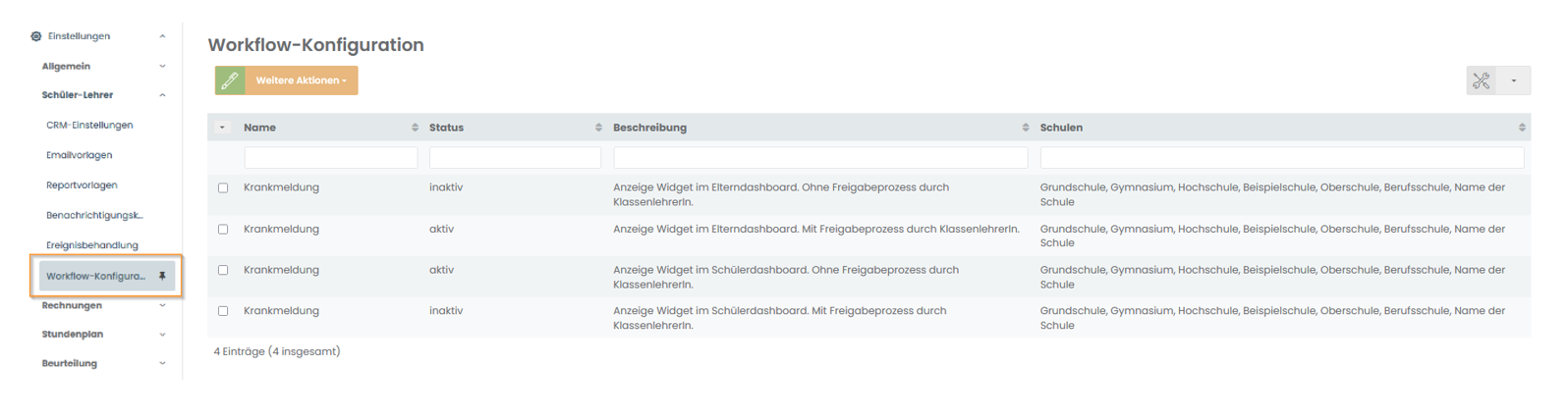
Task: Expand the Allgemein section chevron
Action: 162,67
